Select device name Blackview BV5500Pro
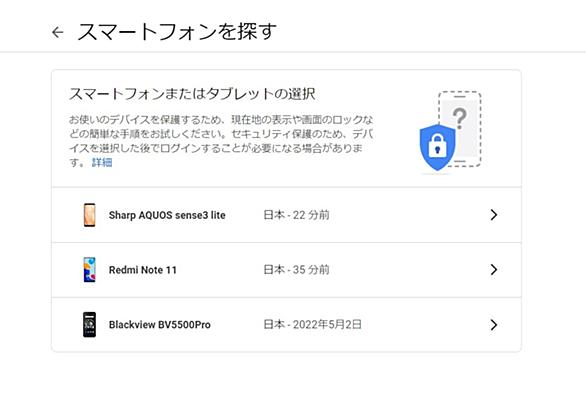Image resolution: width=586 pixels, height=410 pixels. click(x=160, y=325)
